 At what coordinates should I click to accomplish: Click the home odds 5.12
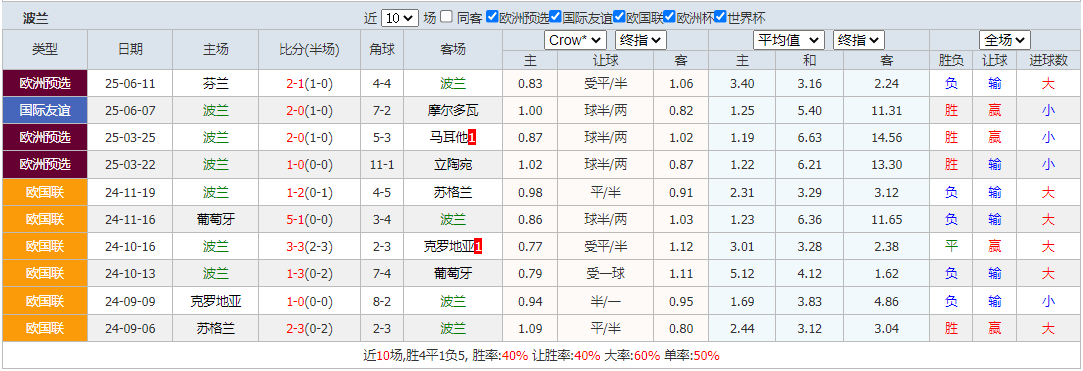click(742, 274)
